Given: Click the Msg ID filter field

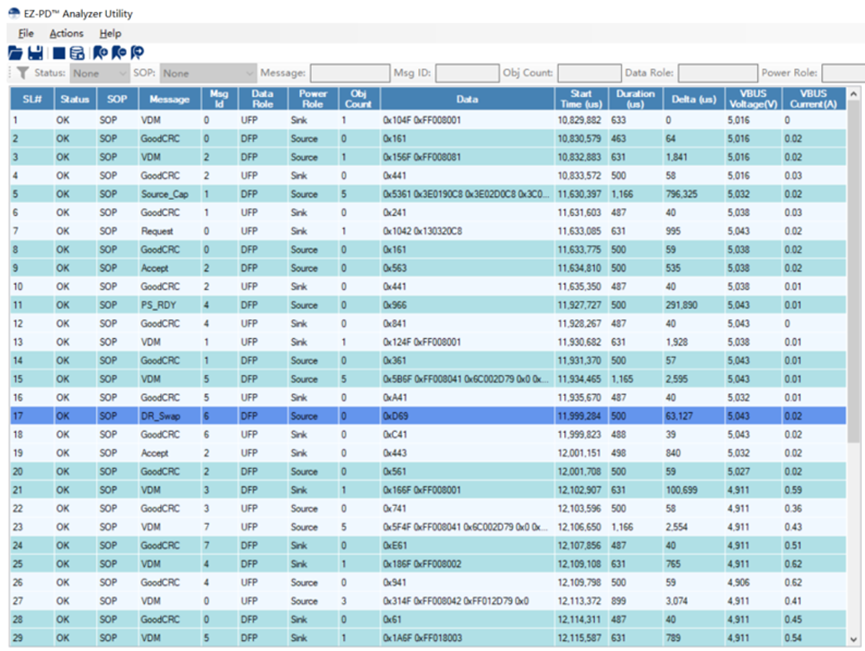Looking at the screenshot, I should [467, 73].
